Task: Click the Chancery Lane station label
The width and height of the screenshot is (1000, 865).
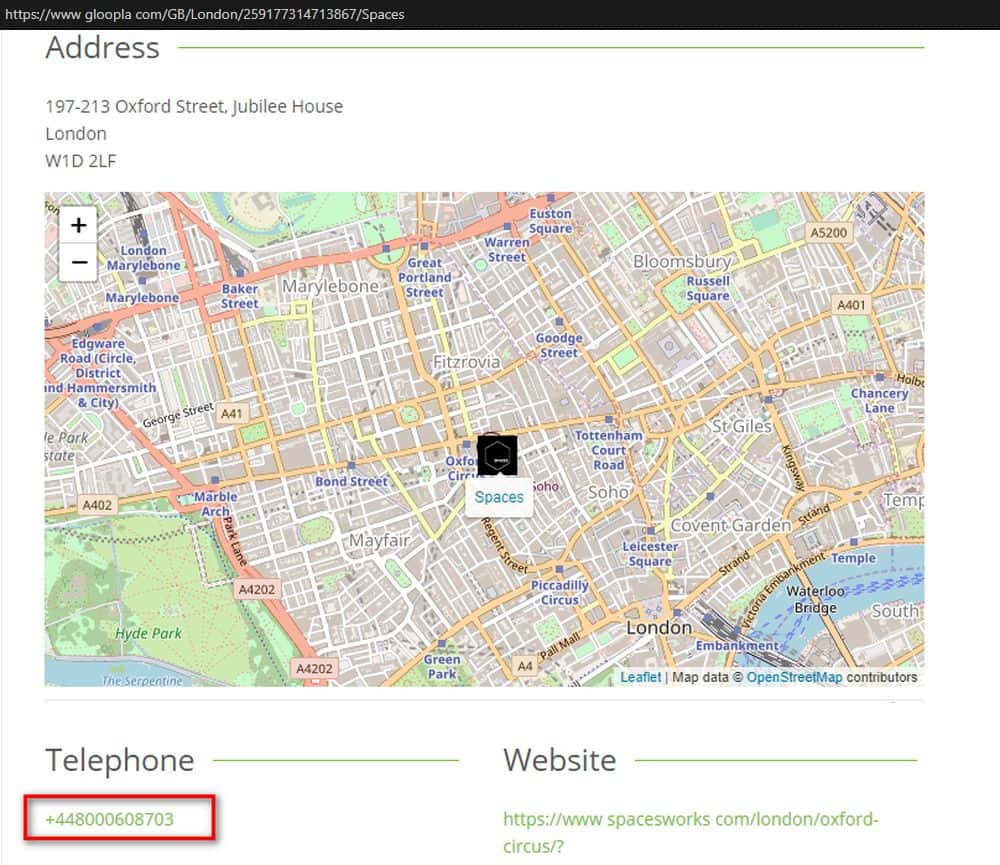Action: coord(879,401)
